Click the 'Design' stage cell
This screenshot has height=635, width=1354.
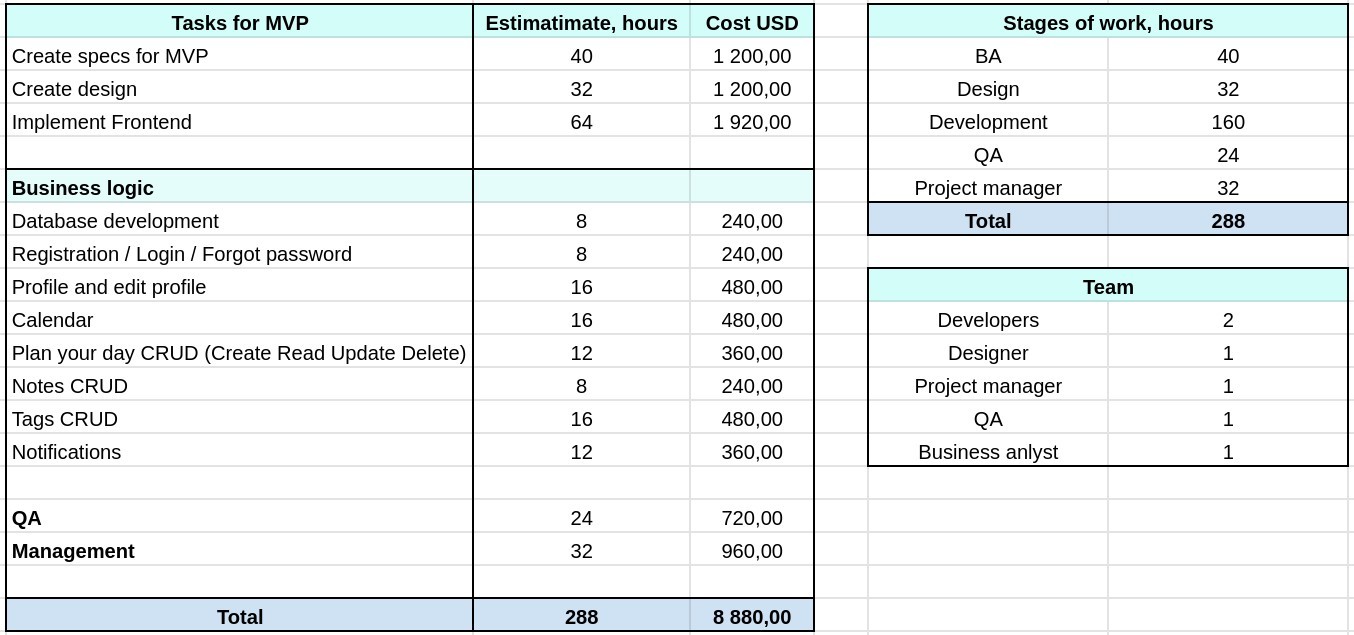tap(988, 89)
